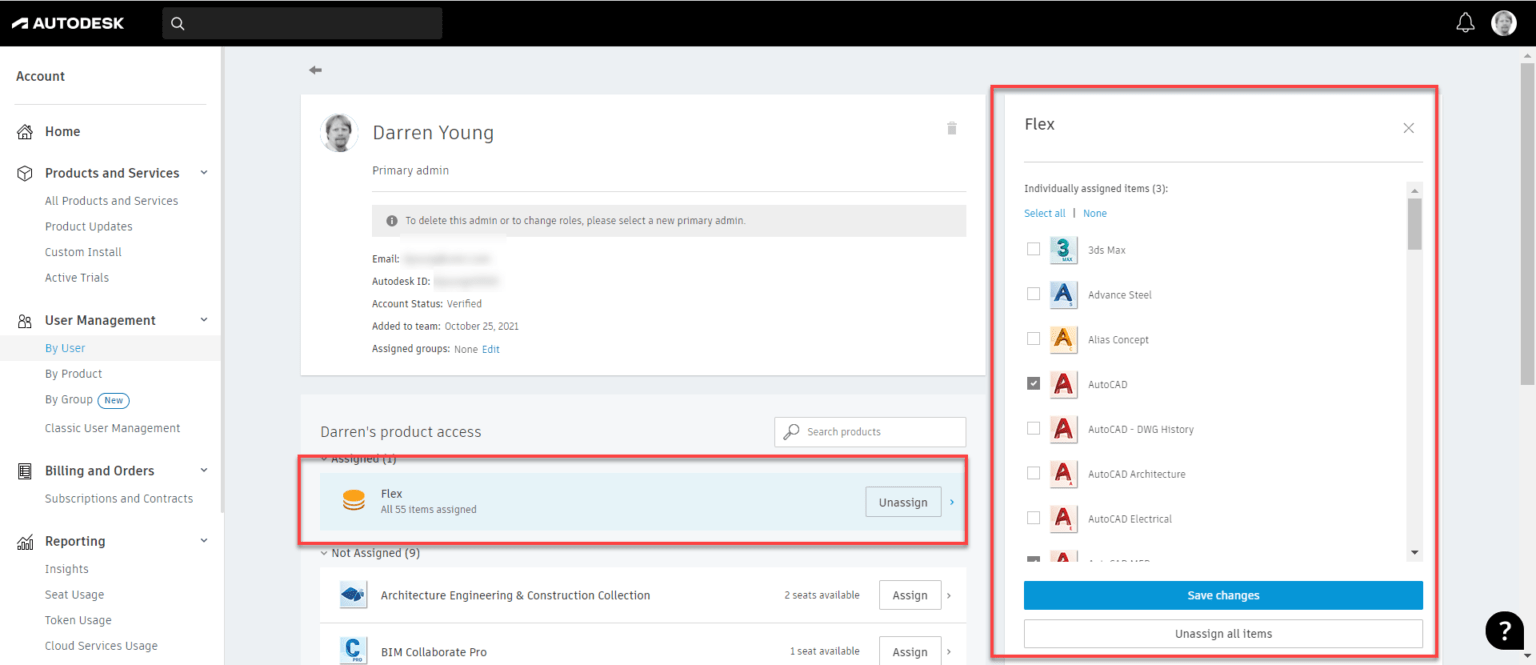The height and width of the screenshot is (665, 1536).
Task: Open All Products and Services
Action: click(111, 201)
